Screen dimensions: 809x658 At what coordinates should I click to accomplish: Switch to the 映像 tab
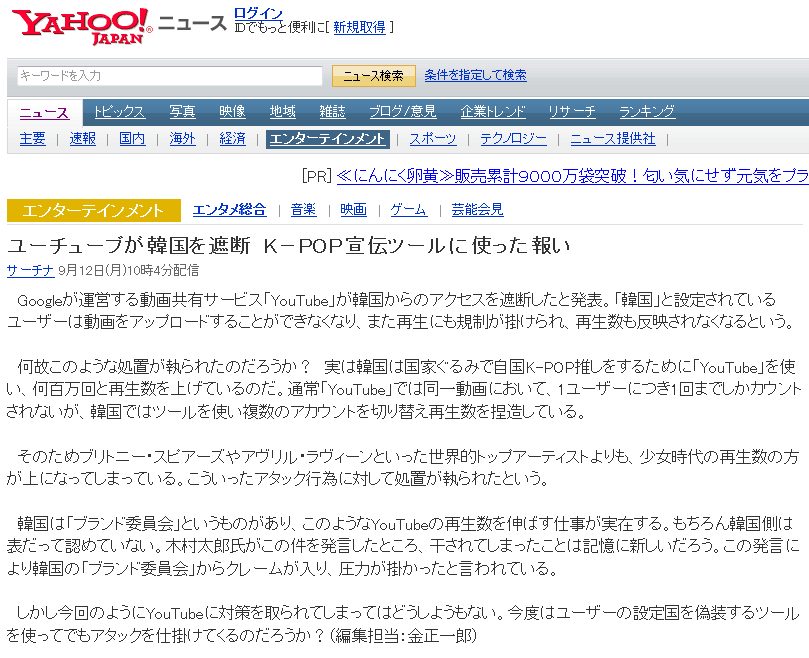tap(232, 111)
